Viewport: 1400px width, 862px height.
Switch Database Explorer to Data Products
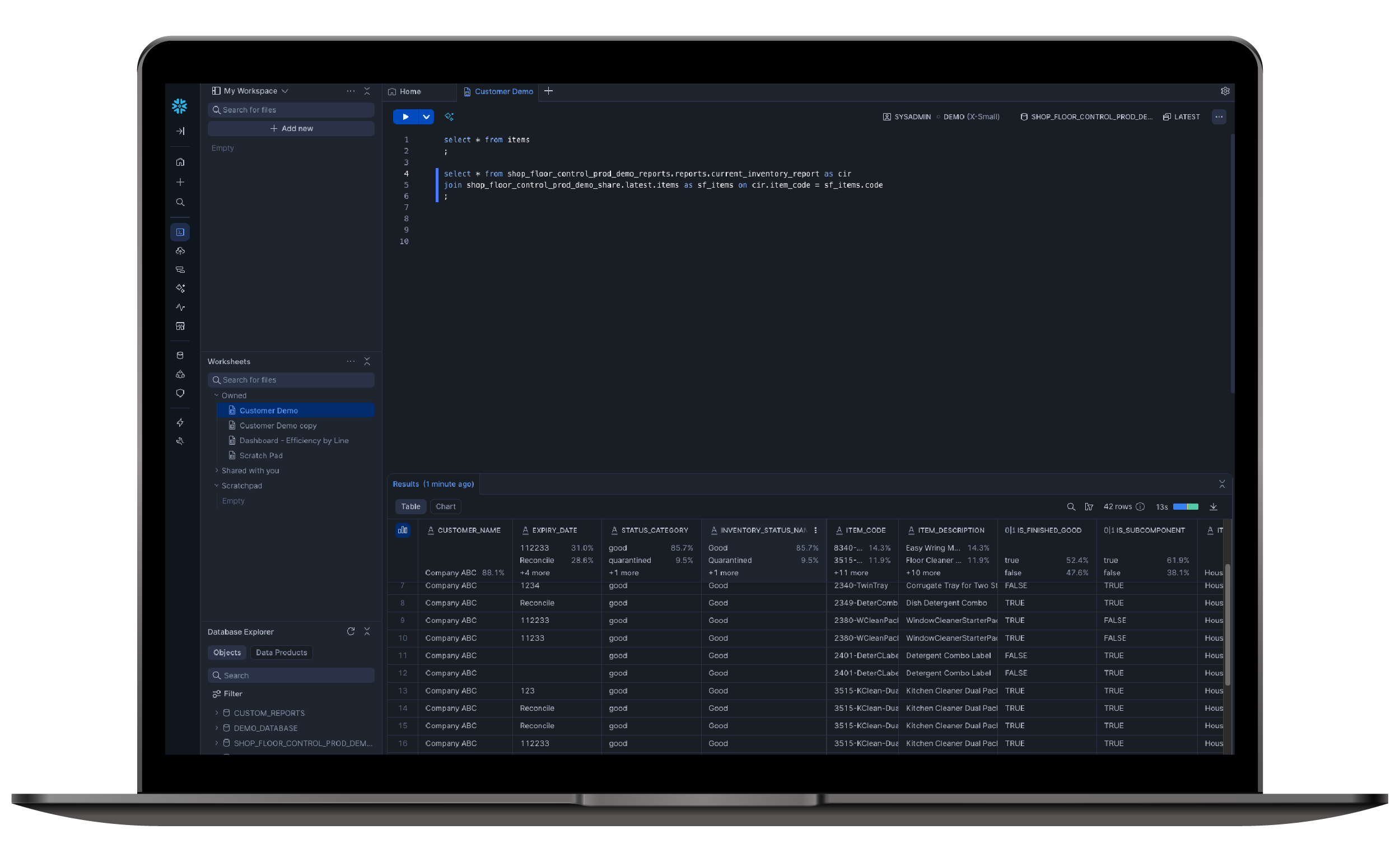click(281, 652)
